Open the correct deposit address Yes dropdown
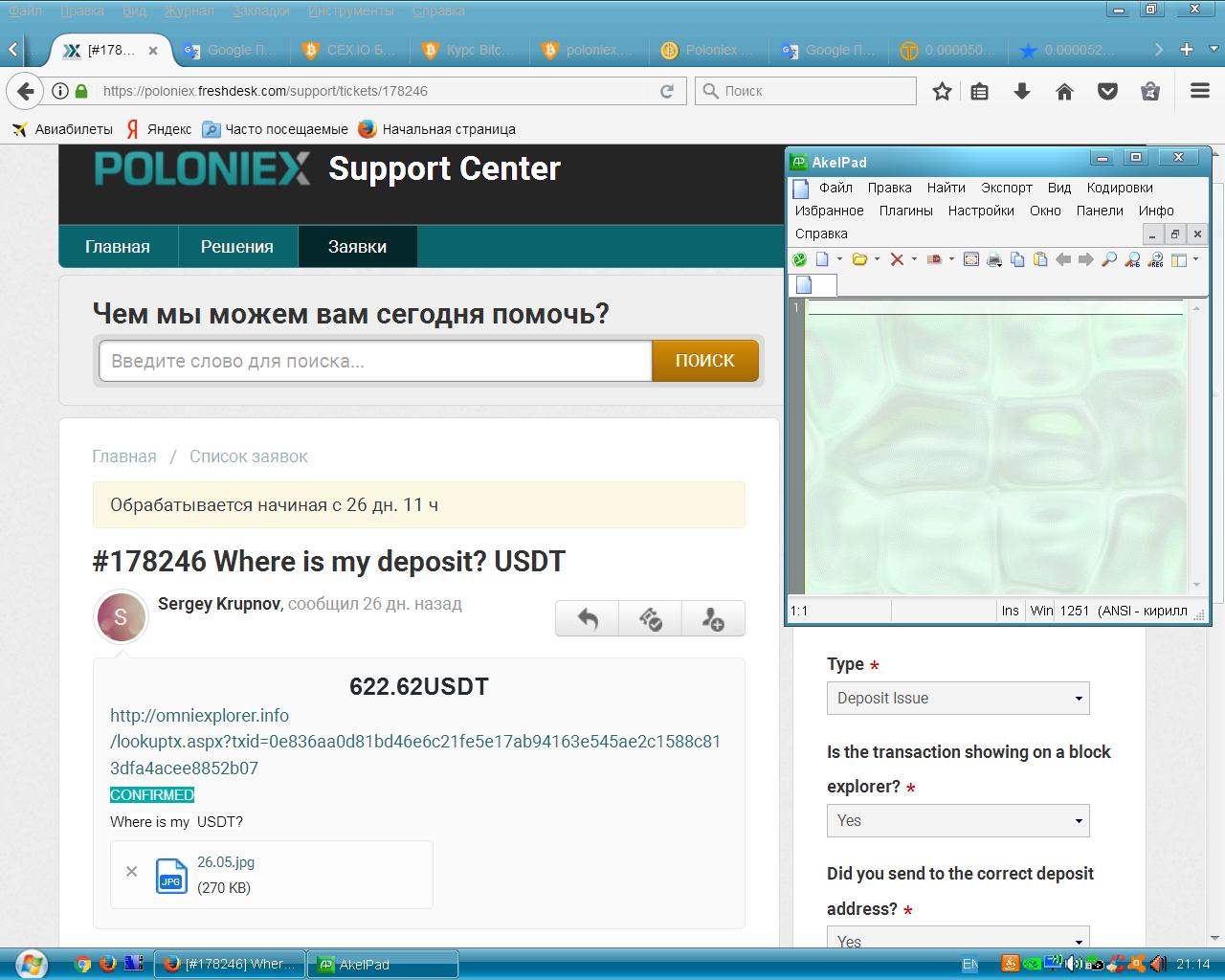1225x980 pixels. 958,938
